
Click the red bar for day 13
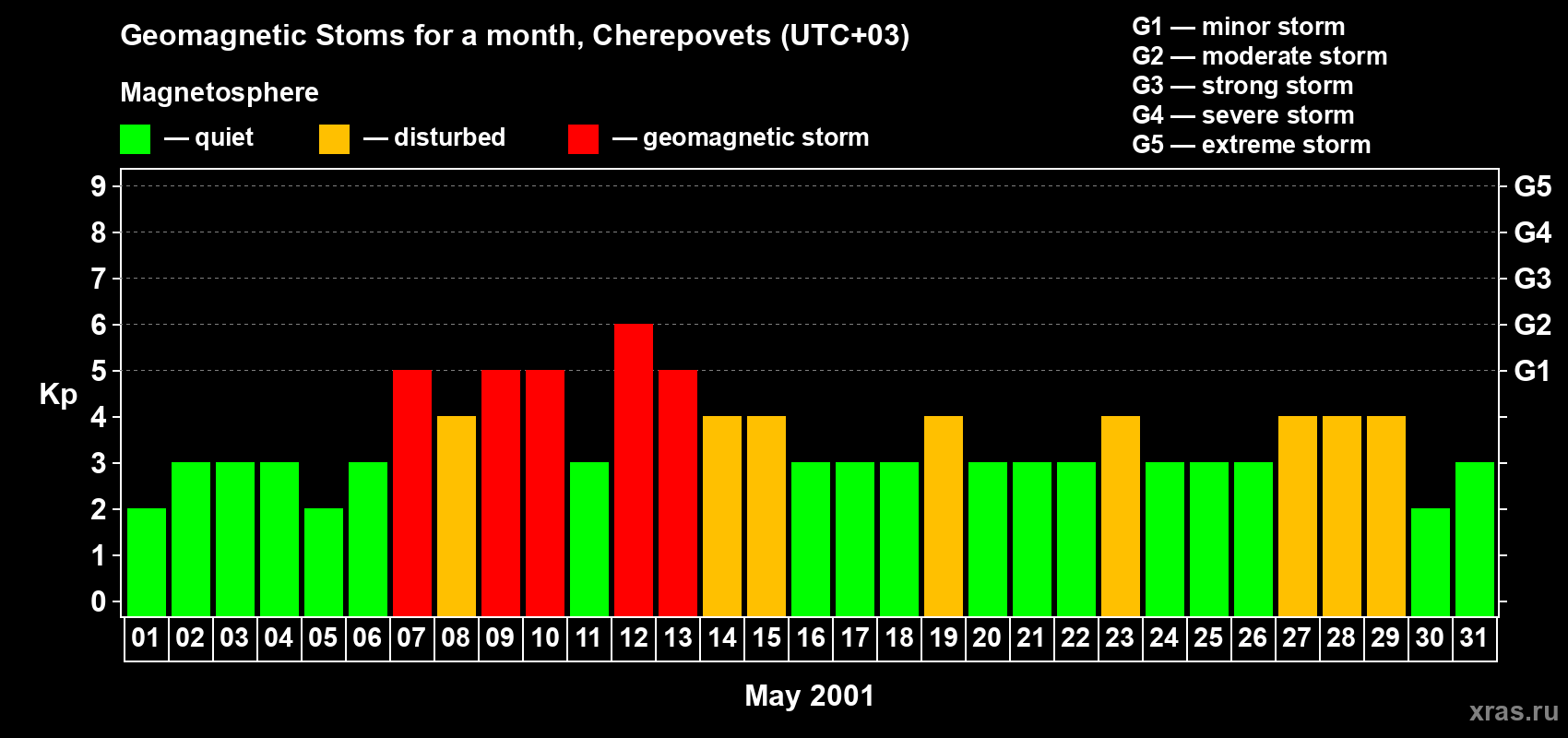pos(678,494)
